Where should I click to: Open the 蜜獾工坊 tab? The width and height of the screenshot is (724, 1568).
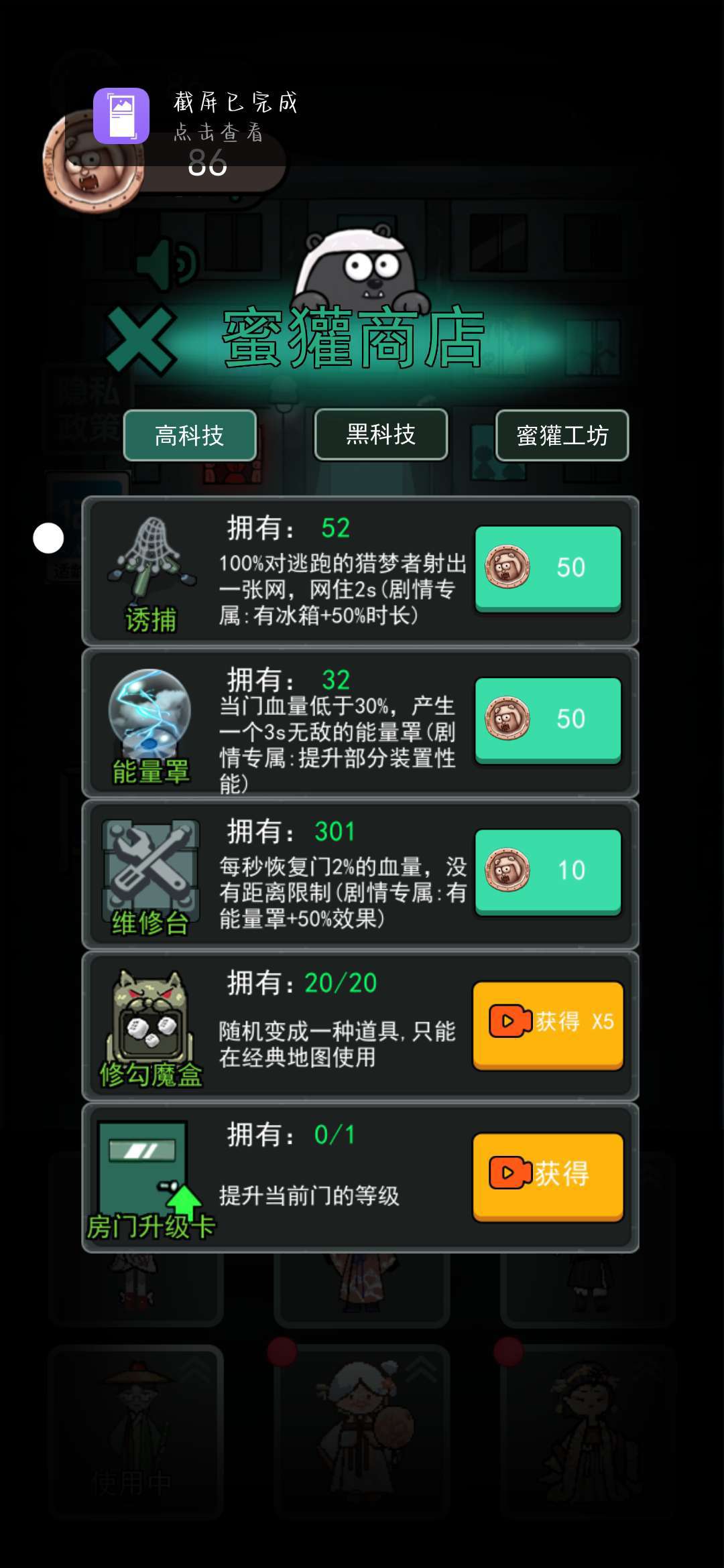pyautogui.click(x=562, y=436)
